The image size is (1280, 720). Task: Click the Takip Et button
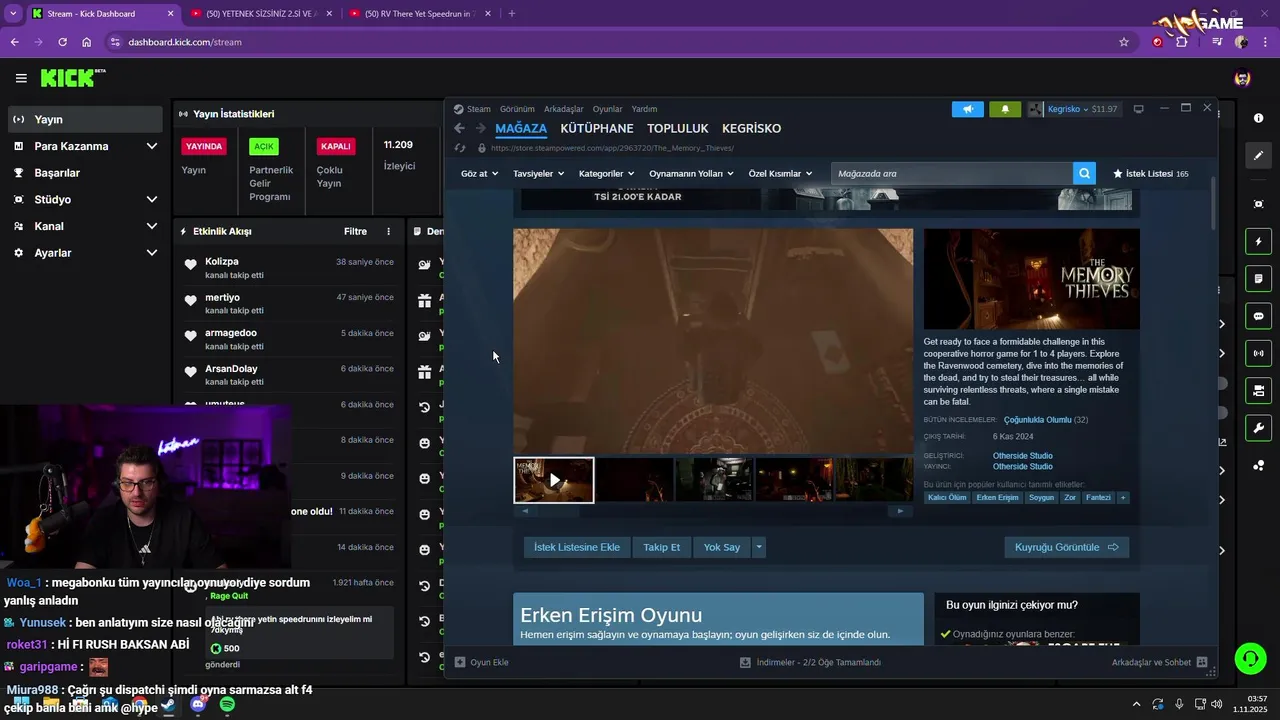661,547
